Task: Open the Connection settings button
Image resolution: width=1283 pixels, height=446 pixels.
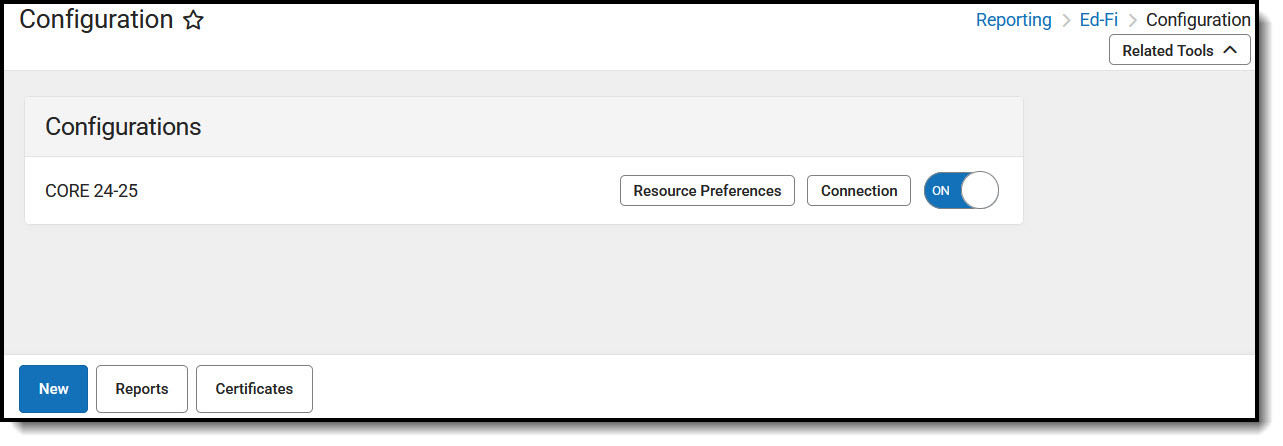Action: pyautogui.click(x=858, y=191)
